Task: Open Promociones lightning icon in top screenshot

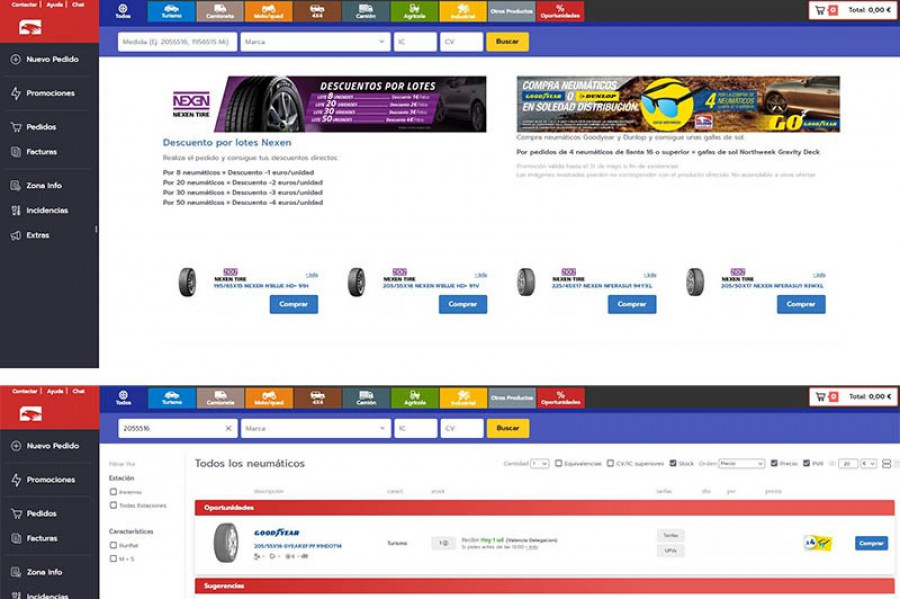Action: [x=15, y=93]
